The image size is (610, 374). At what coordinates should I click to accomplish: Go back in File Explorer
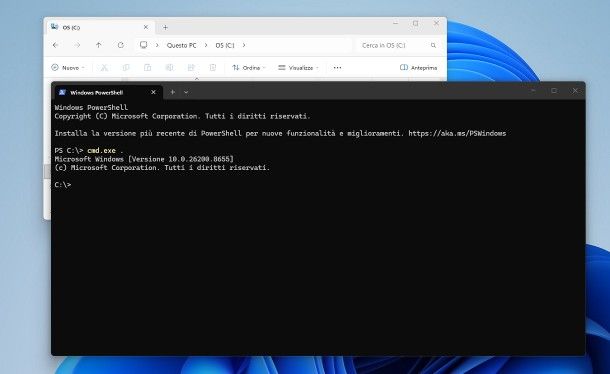tap(56, 45)
